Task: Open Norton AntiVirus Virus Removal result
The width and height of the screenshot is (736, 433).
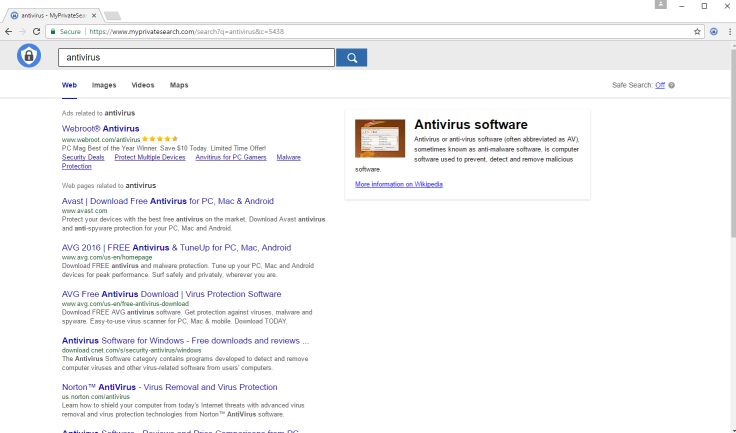Action: 169,387
